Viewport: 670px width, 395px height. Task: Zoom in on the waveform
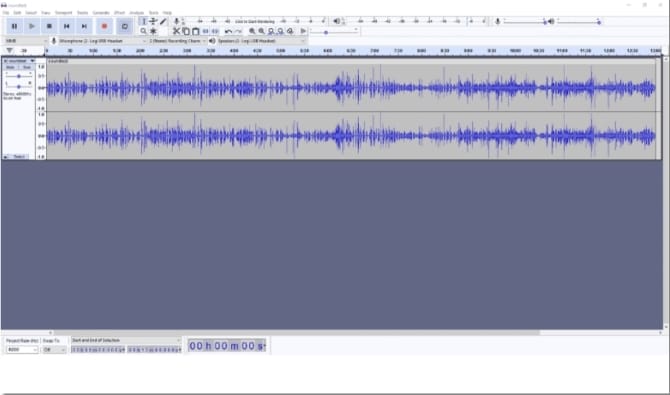click(x=252, y=31)
